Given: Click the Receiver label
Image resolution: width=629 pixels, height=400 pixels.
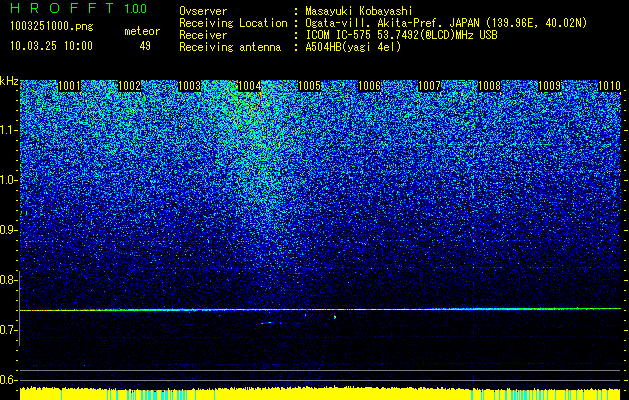Looking at the screenshot, I should point(203,35).
